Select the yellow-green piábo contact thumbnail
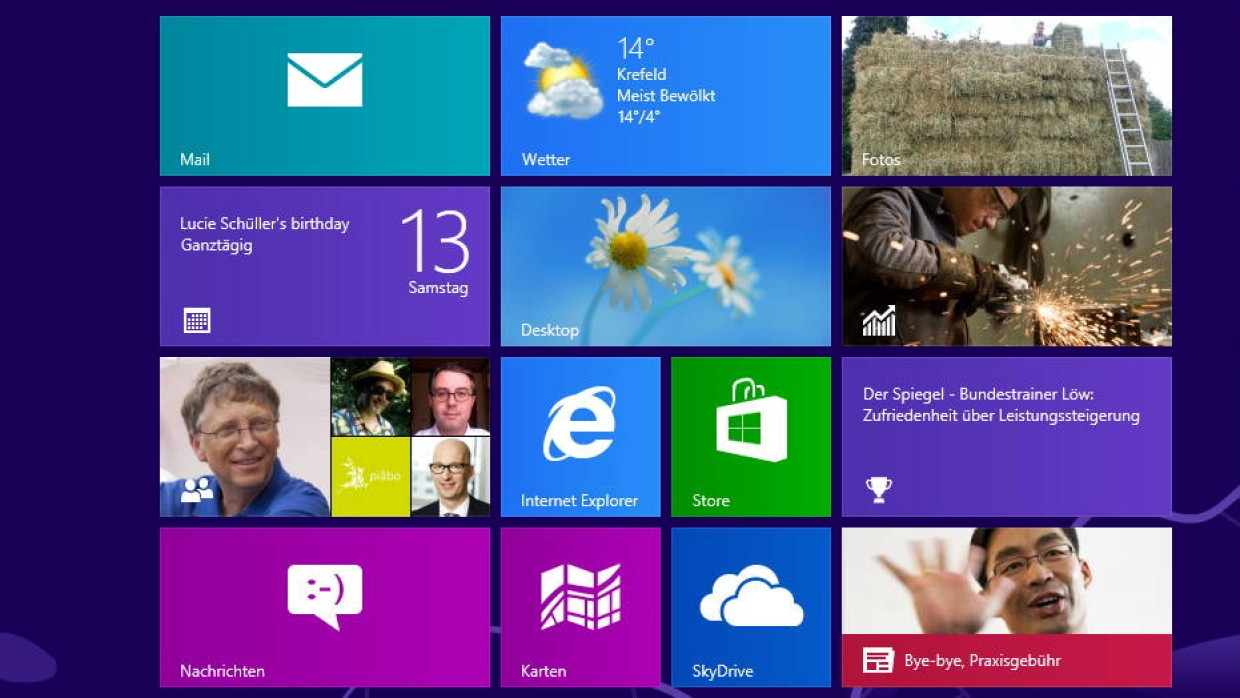Viewport: 1240px width, 698px height. click(x=370, y=476)
